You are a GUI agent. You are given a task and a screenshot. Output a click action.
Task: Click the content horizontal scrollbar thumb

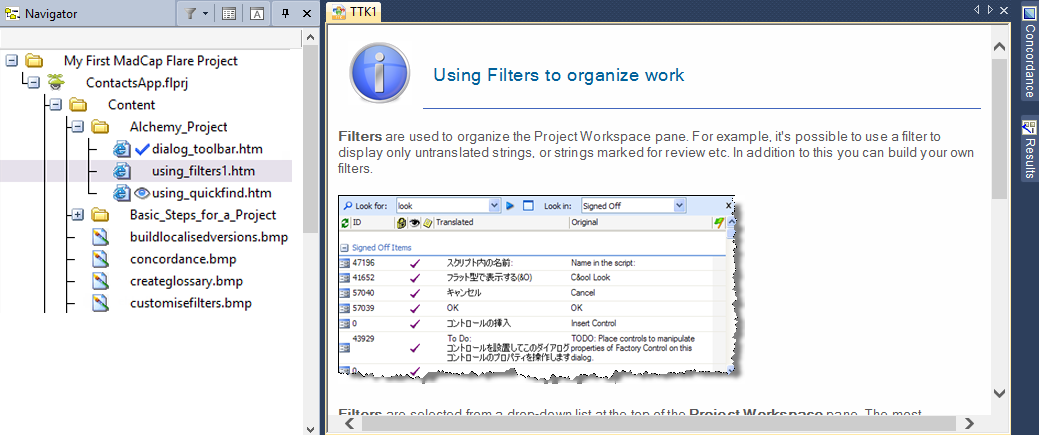tap(659, 423)
